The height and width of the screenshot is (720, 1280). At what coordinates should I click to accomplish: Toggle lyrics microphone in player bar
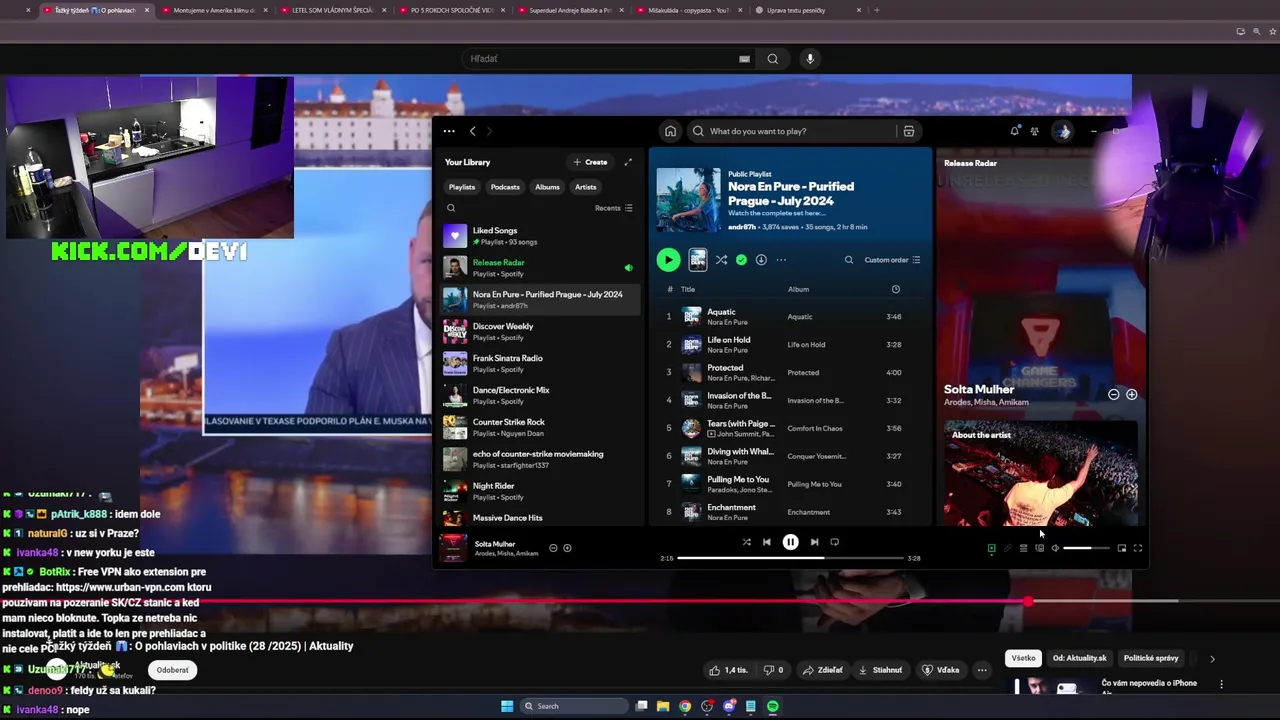coord(1008,548)
